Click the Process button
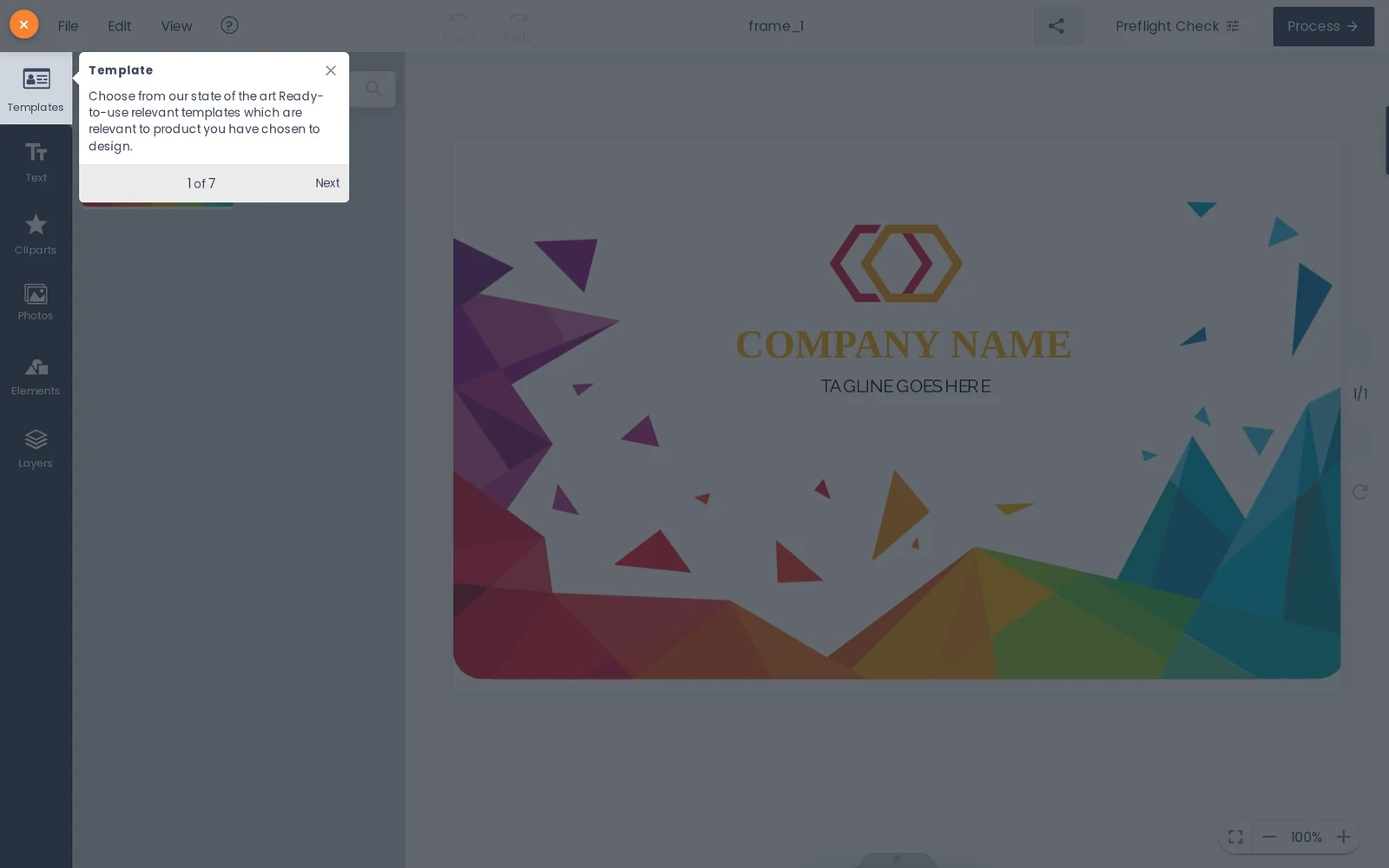This screenshot has width=1389, height=868. point(1323,26)
